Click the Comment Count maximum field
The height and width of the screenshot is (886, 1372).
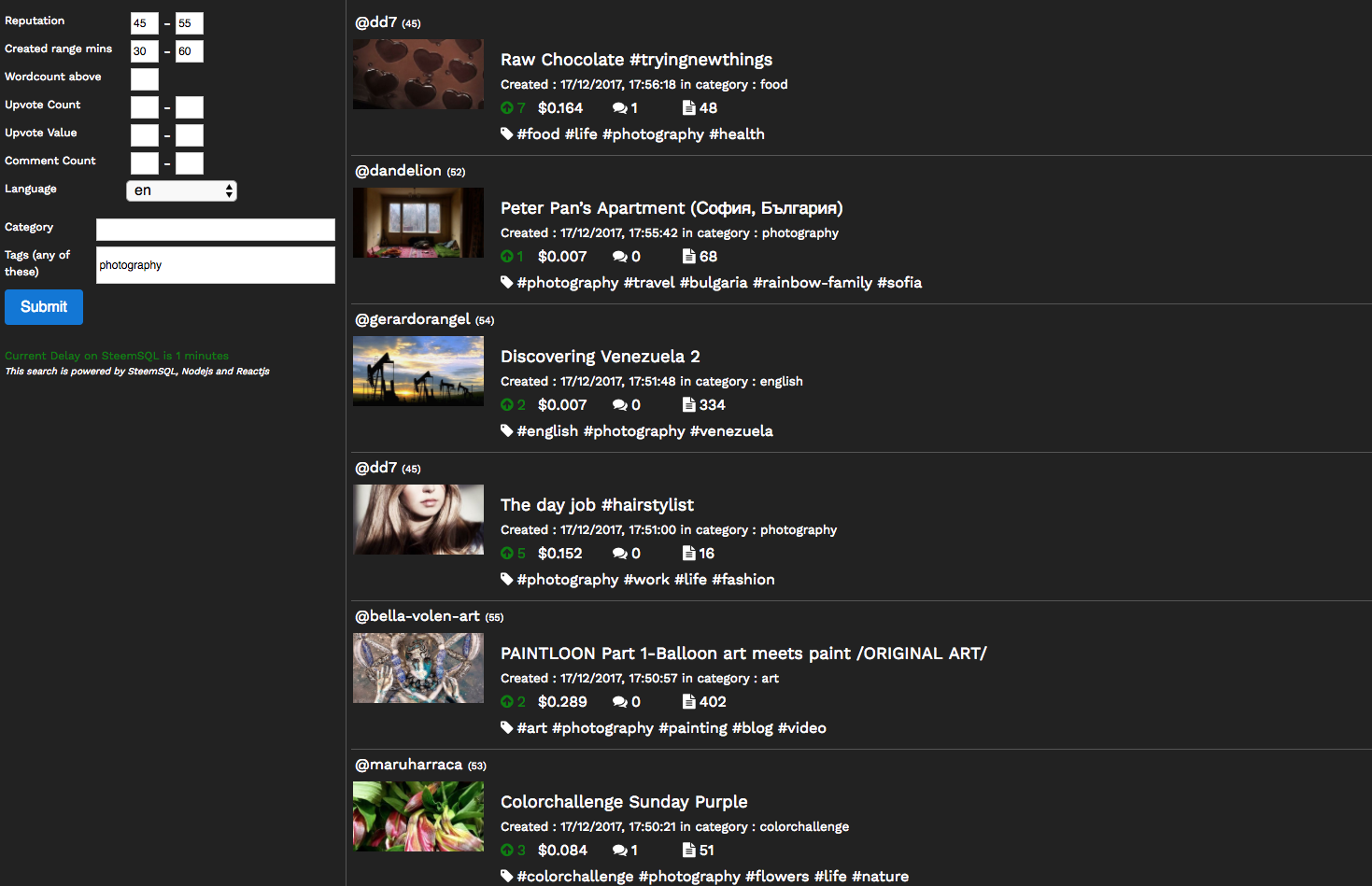pyautogui.click(x=190, y=163)
